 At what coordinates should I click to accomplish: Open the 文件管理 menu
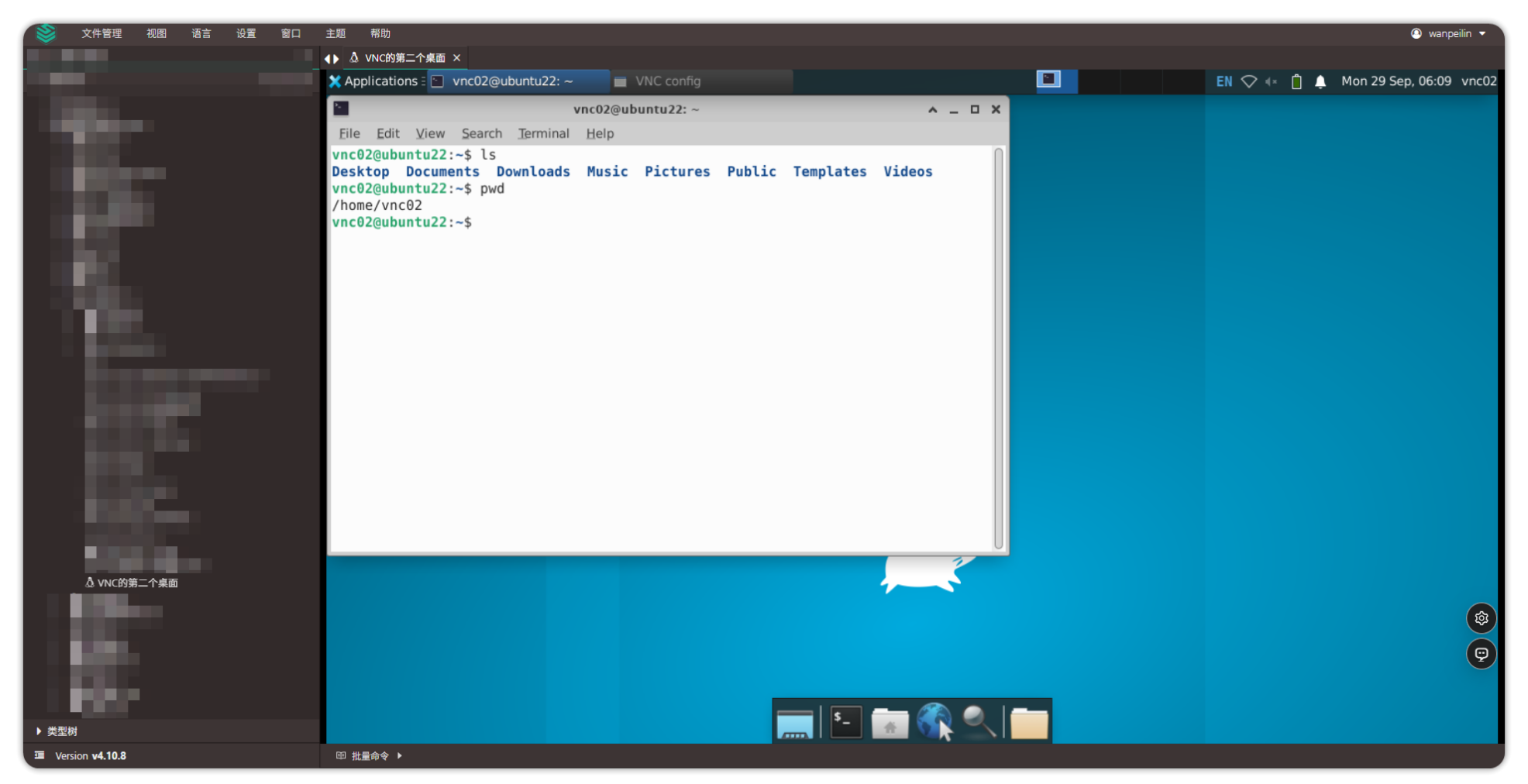point(102,33)
